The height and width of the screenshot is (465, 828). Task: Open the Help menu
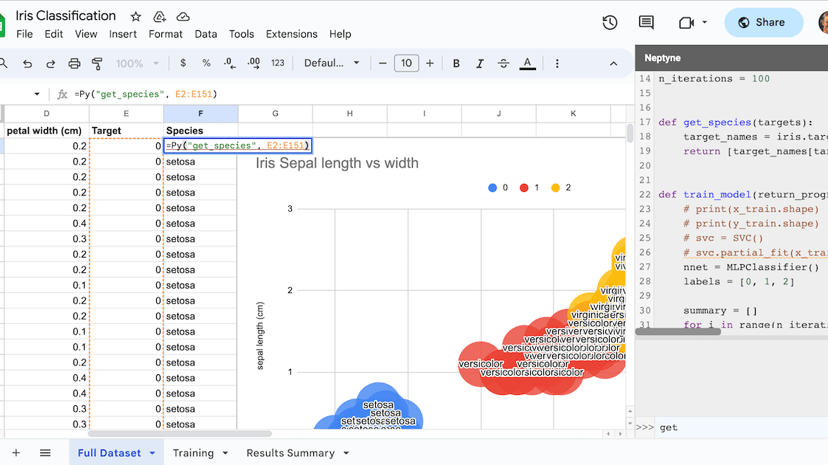(340, 34)
